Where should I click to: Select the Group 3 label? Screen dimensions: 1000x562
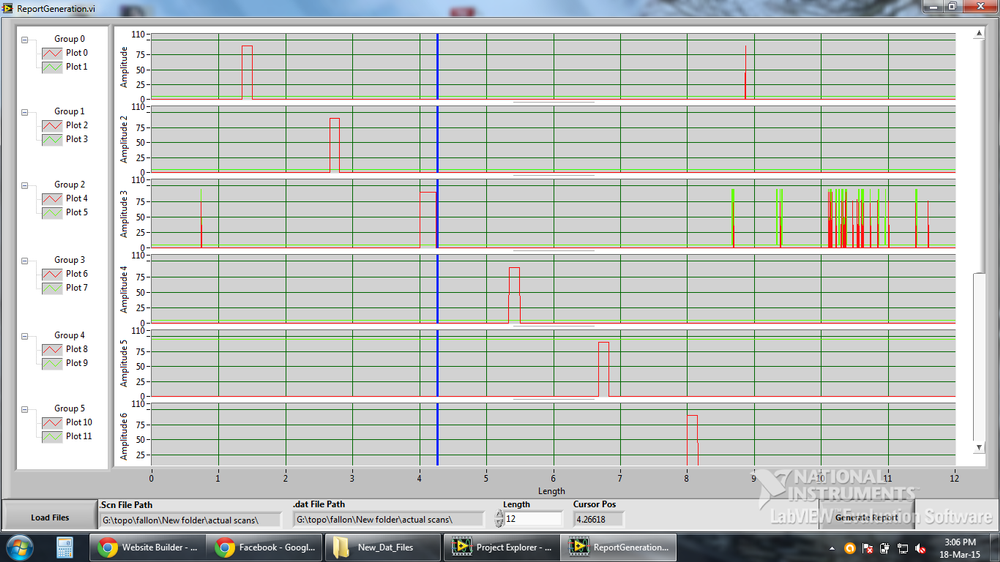click(x=70, y=260)
